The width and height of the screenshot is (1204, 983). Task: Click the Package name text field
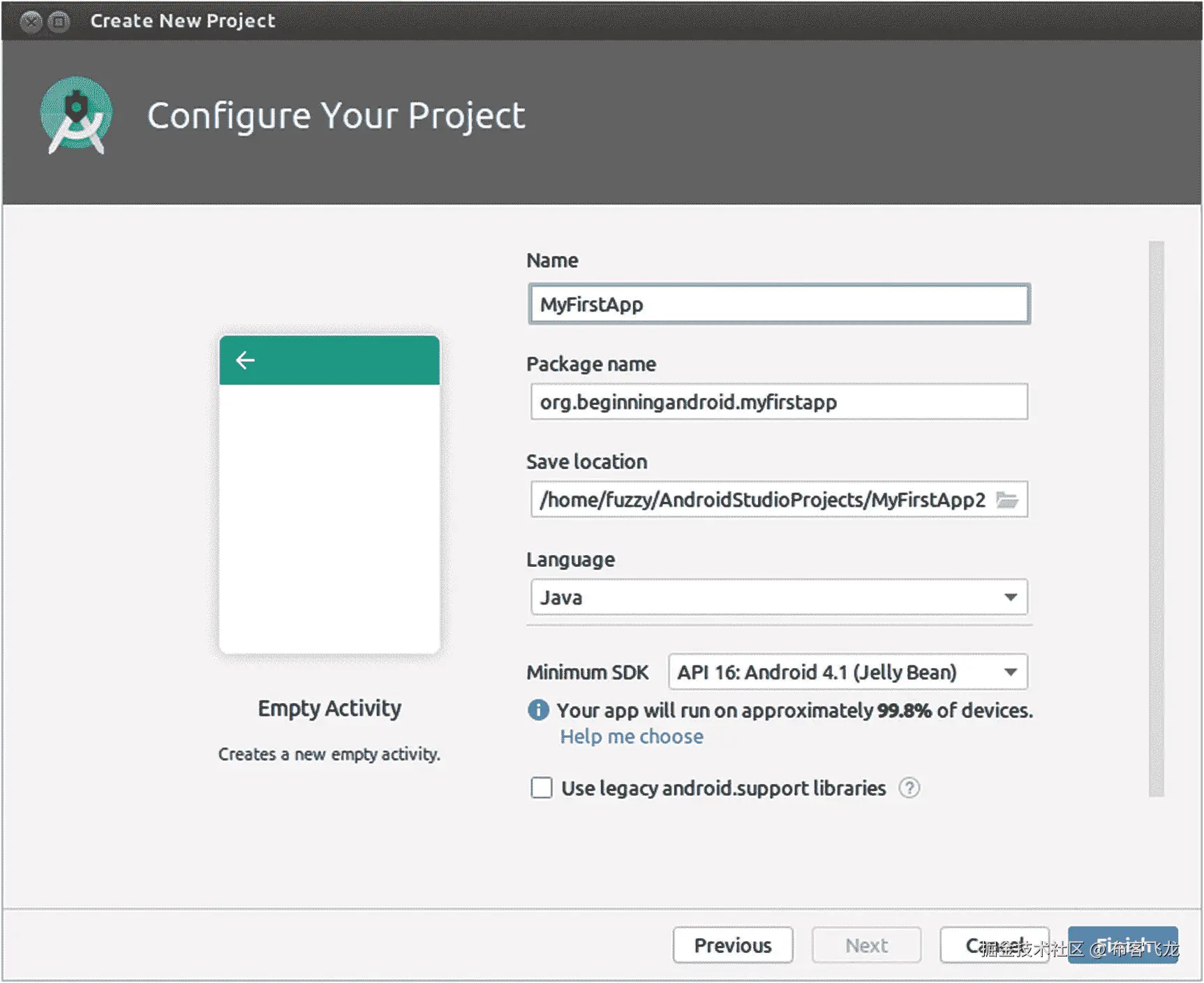778,402
